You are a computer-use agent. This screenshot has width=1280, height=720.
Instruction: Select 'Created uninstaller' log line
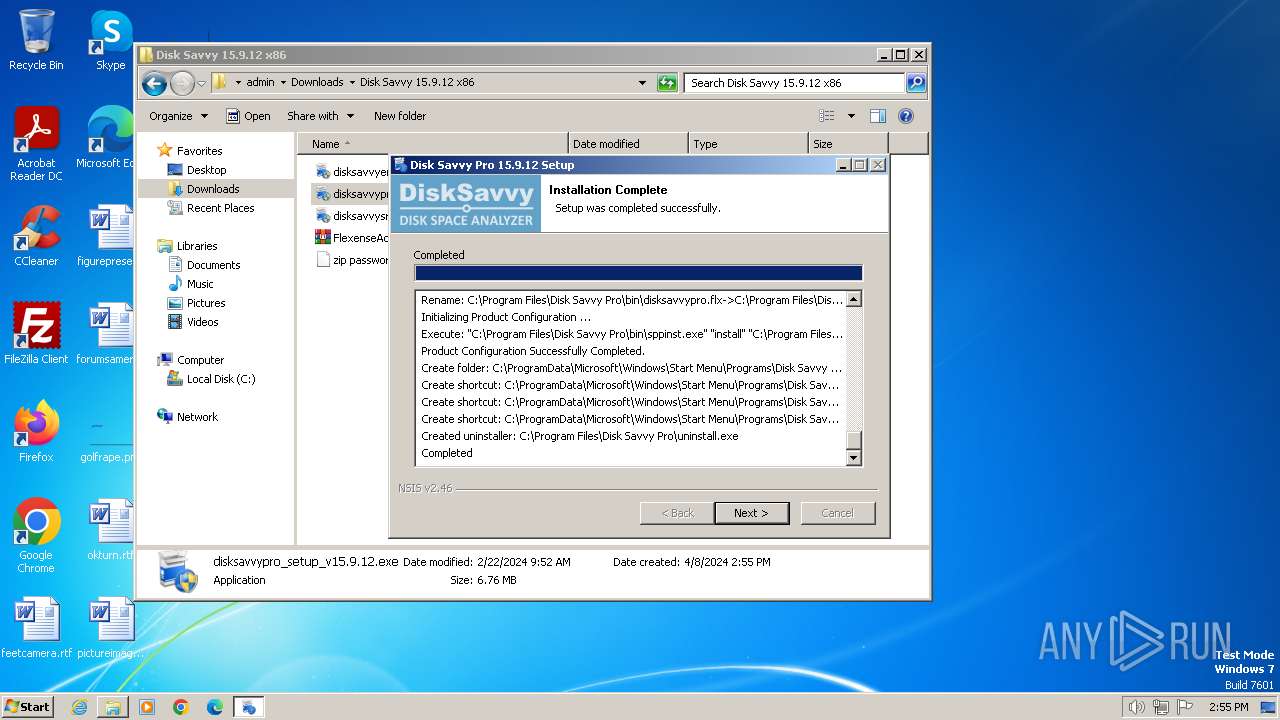pyautogui.click(x=580, y=436)
